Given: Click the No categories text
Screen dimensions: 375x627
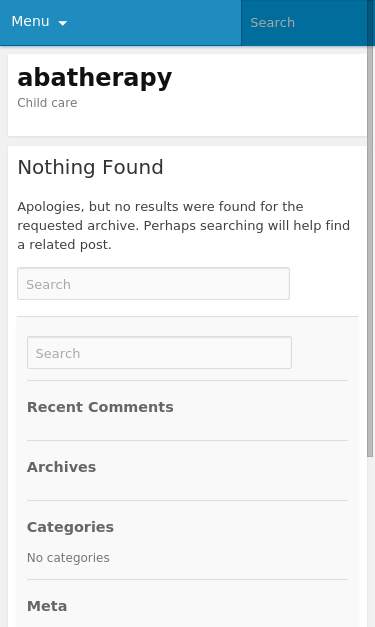Looking at the screenshot, I should (x=68, y=558).
